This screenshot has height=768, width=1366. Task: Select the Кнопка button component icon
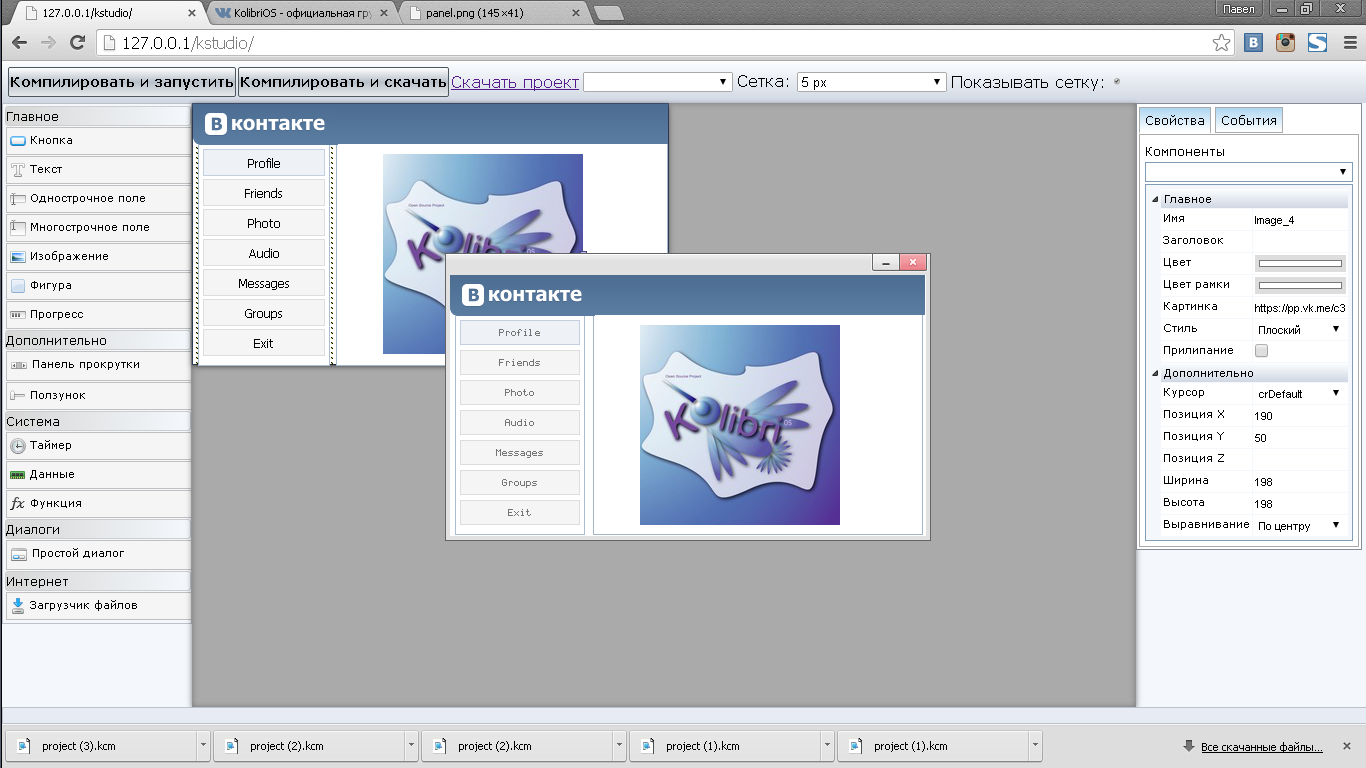[18, 141]
